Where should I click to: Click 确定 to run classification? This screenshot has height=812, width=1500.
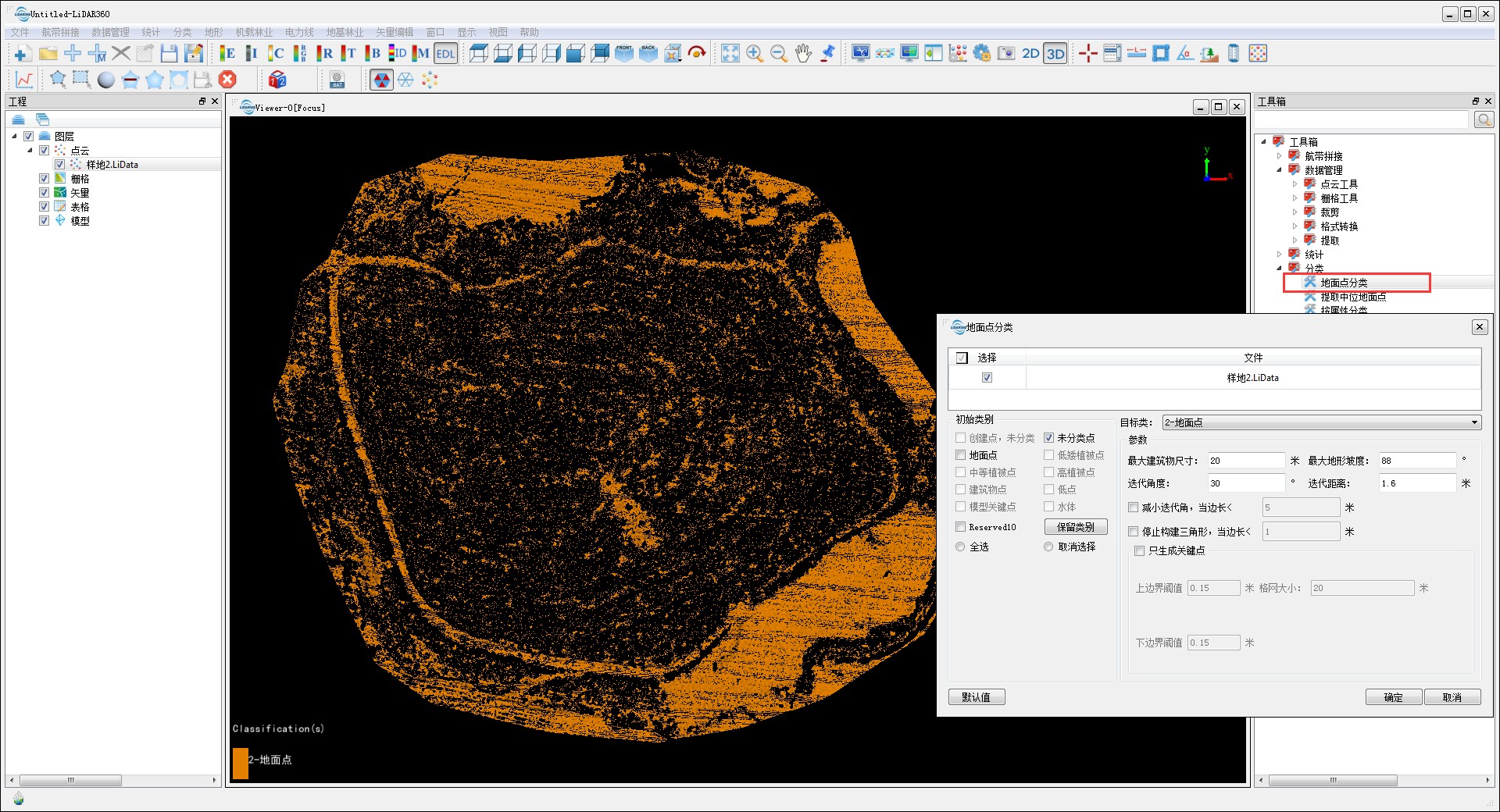[x=1393, y=697]
